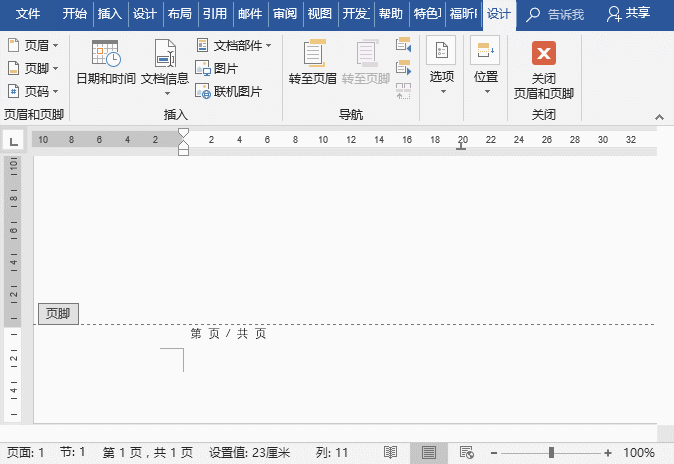The image size is (674, 464).
Task: Click the Next section navigation icon
Action: pyautogui.click(x=404, y=67)
